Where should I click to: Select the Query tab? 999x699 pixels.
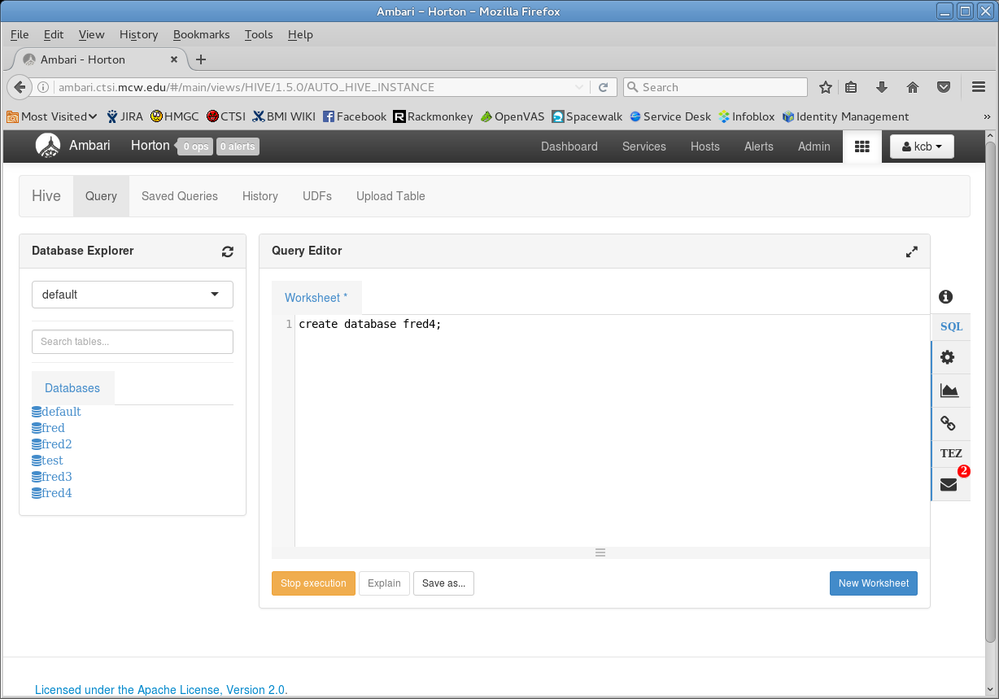(101, 196)
